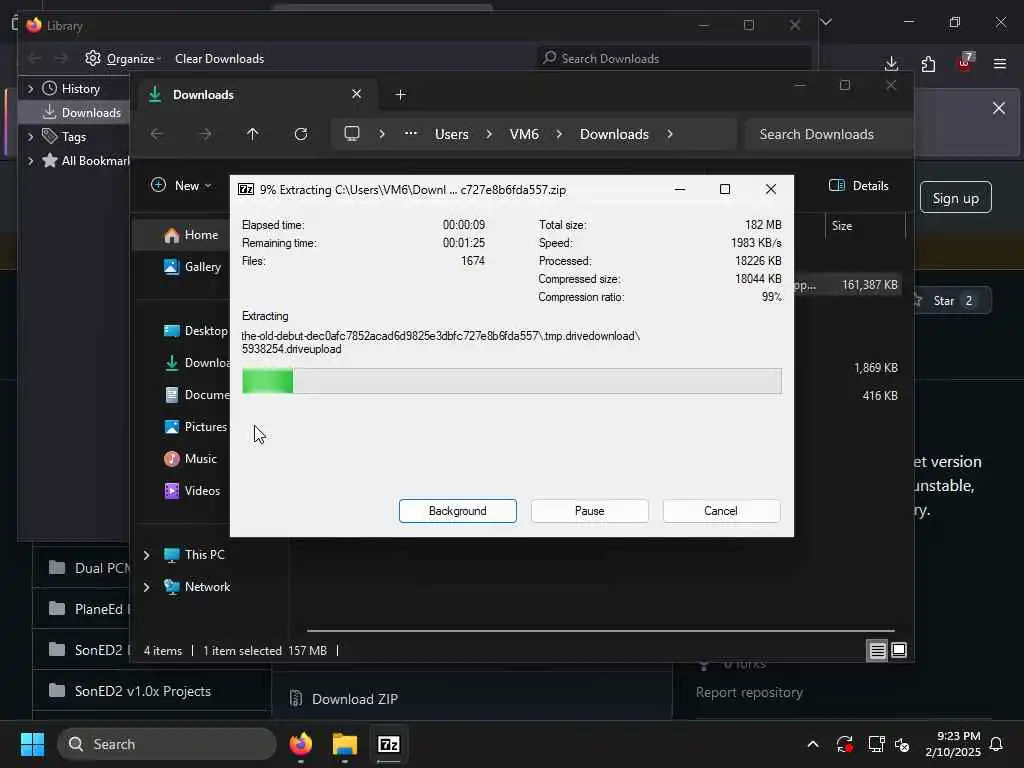Screen dimensions: 1024x768
Task: Expand chevron after the PC icon in Explorer address bar
Action: (x=382, y=134)
